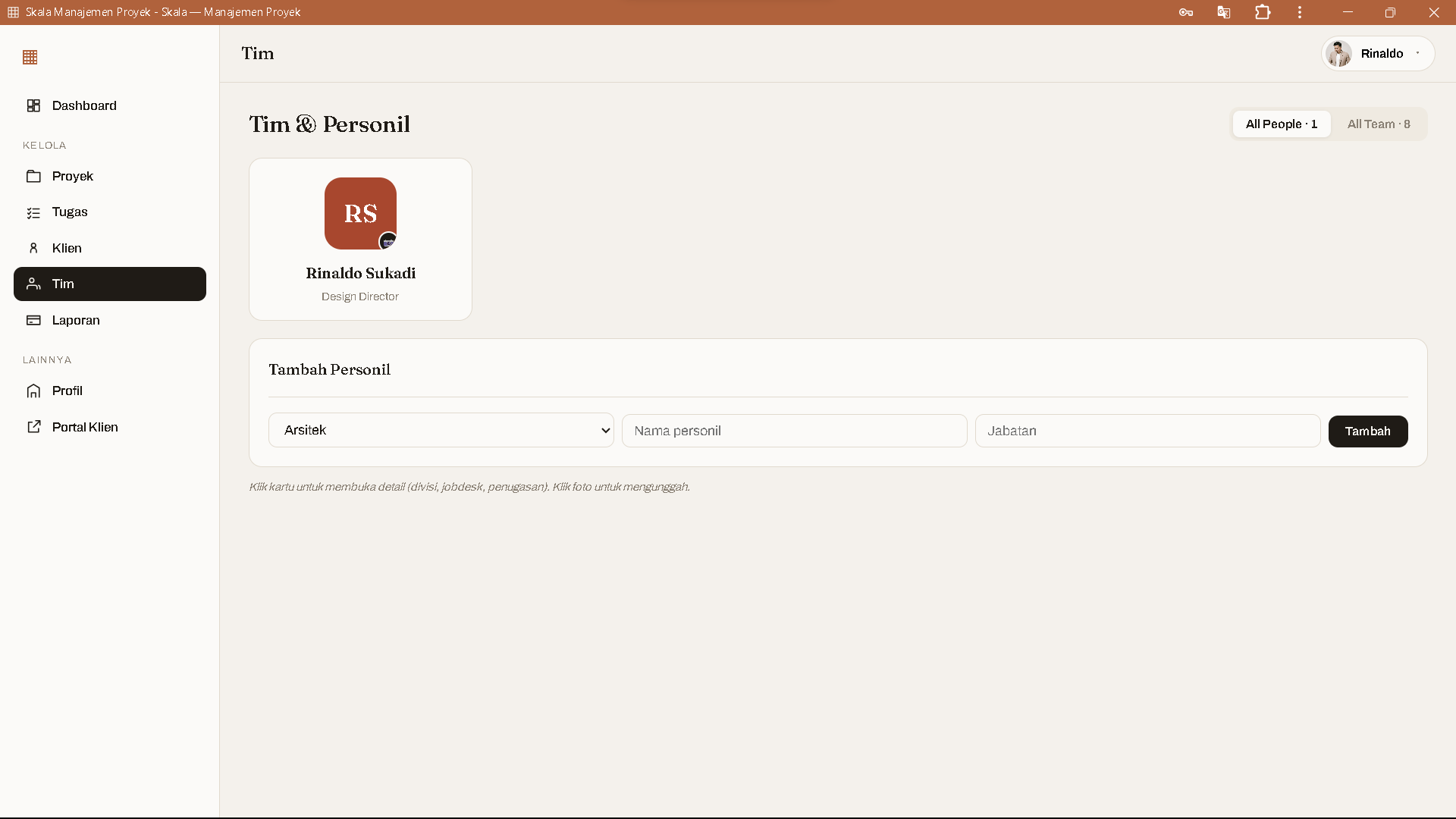Close the Skala window
The width and height of the screenshot is (1456, 819).
click(1434, 12)
